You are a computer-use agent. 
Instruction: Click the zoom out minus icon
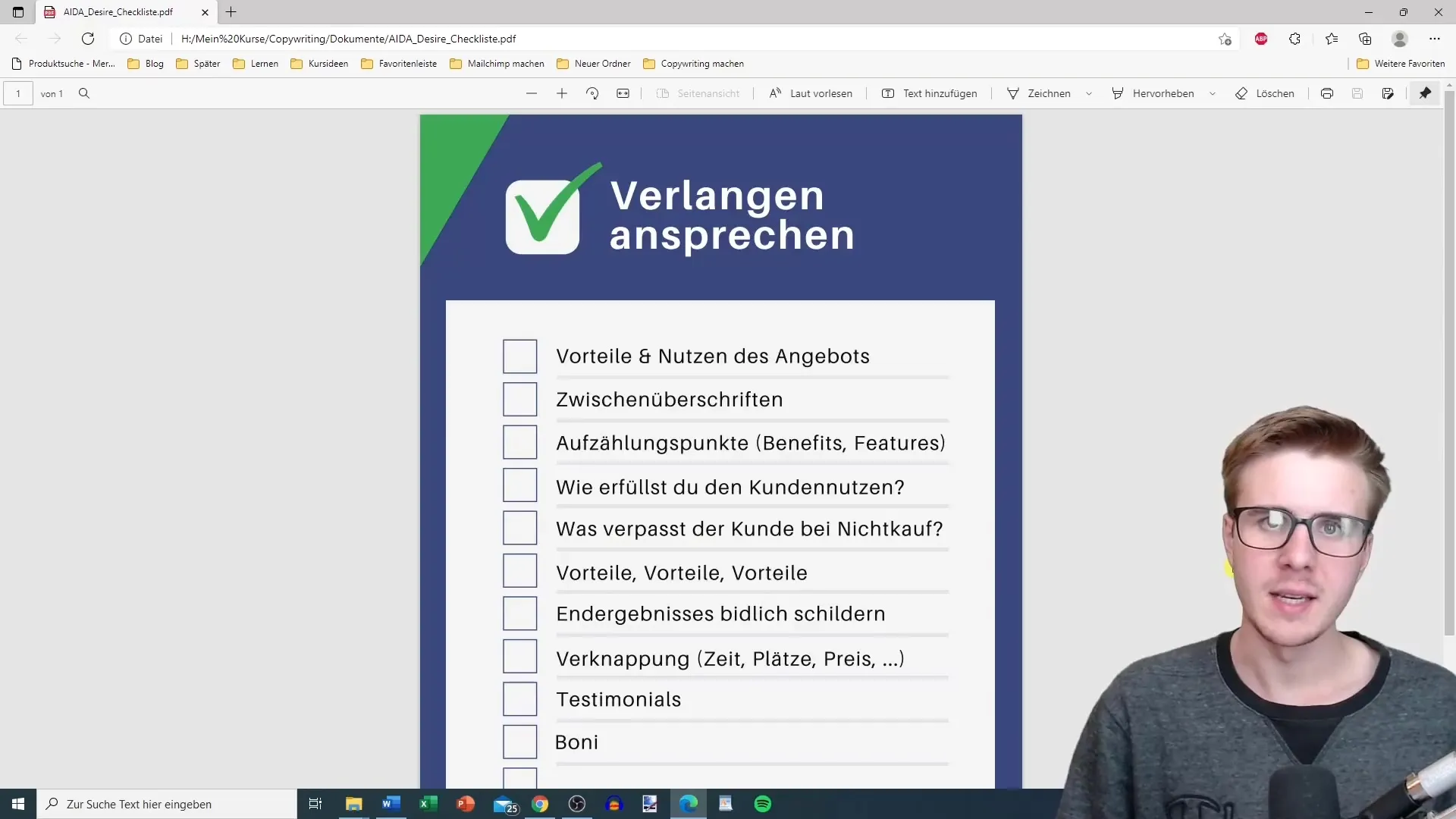coord(531,93)
